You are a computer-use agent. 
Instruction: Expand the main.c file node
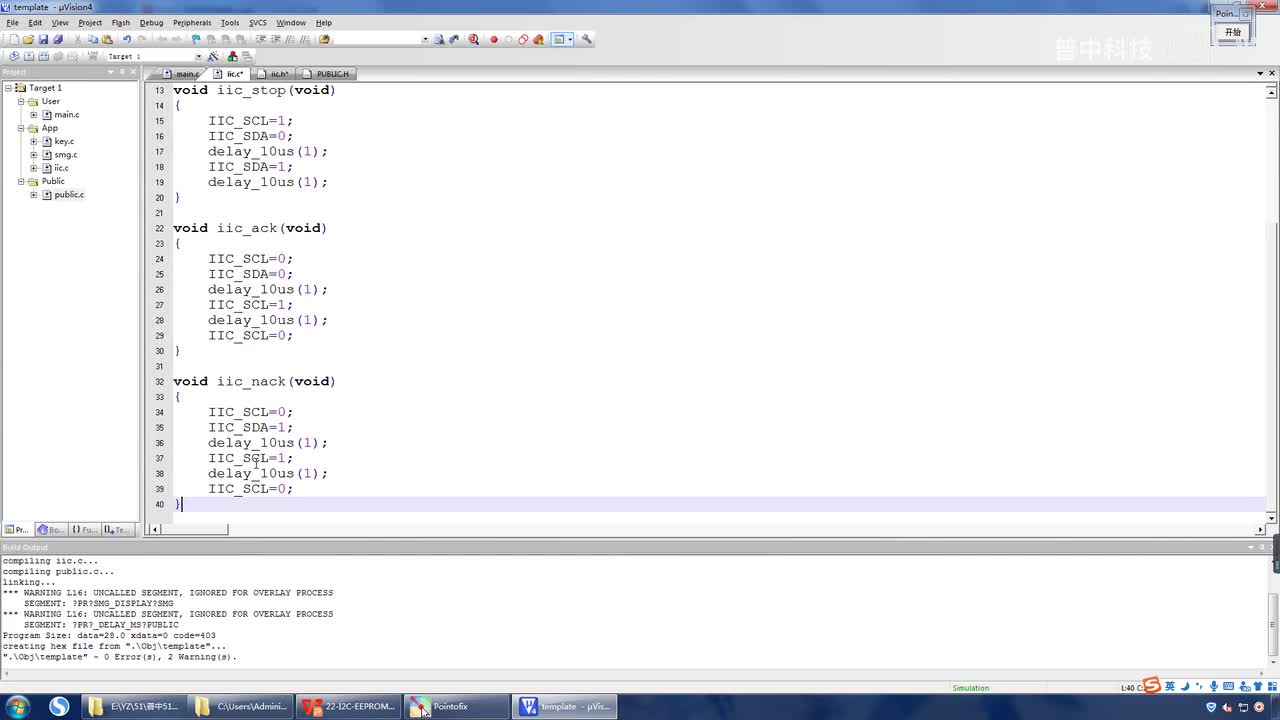33,115
